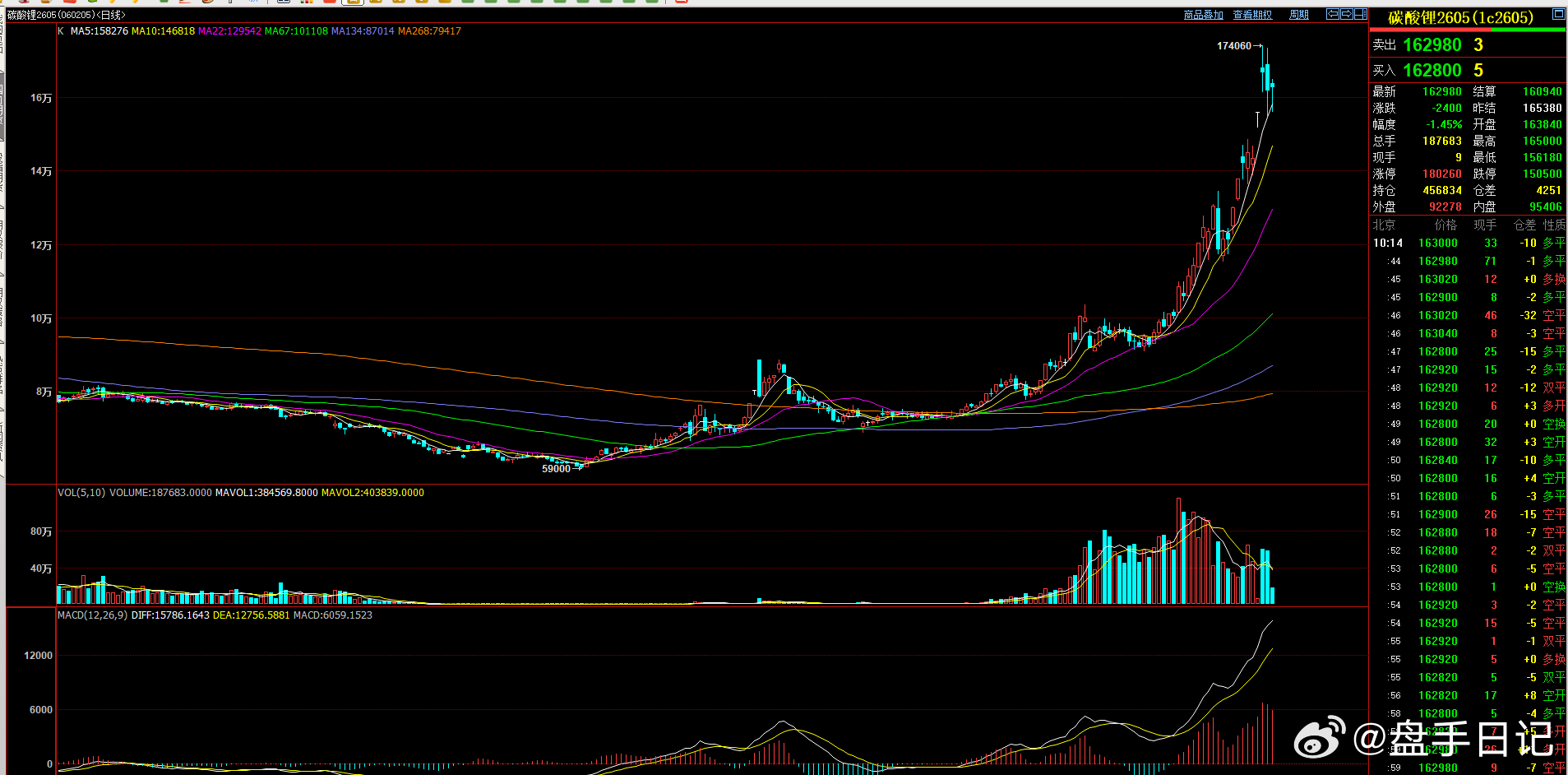This screenshot has height=775, width=1568.
Task: Click the 外盘 value 92278
Action: click(1445, 207)
